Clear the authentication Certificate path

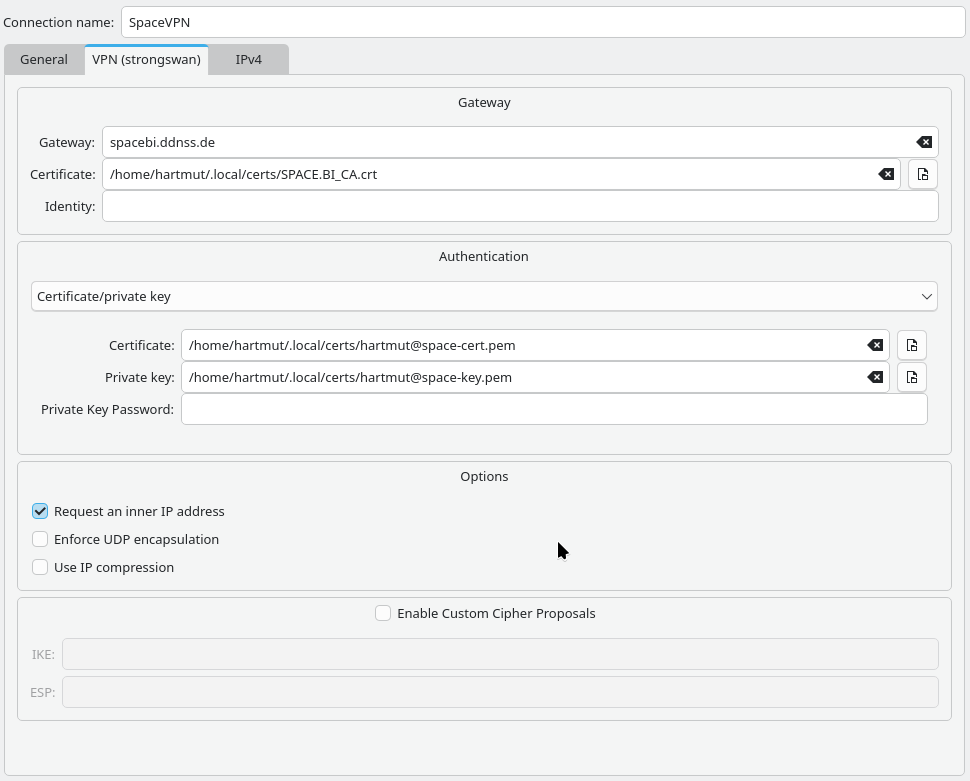875,345
